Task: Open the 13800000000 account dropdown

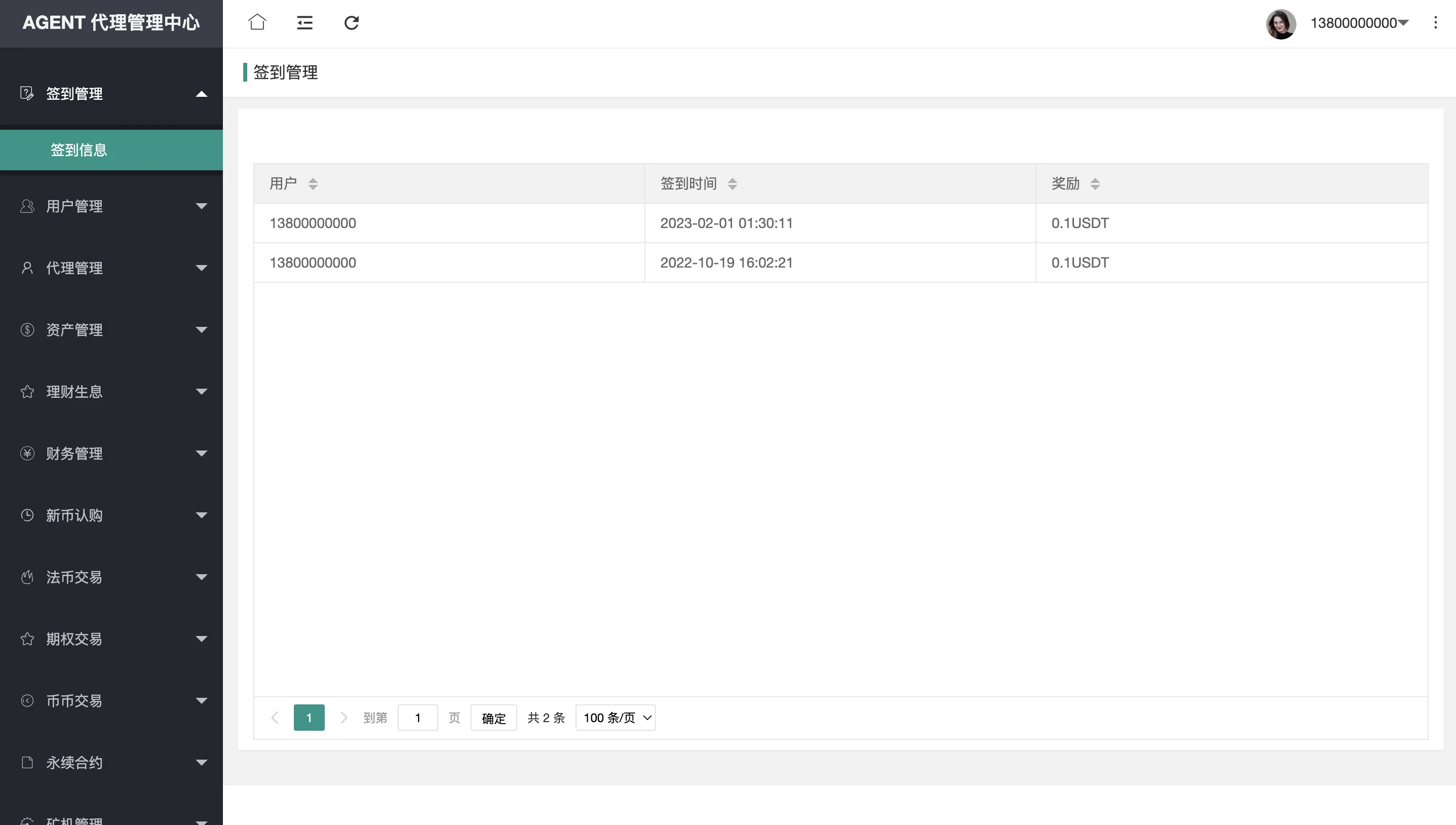Action: coord(1359,23)
